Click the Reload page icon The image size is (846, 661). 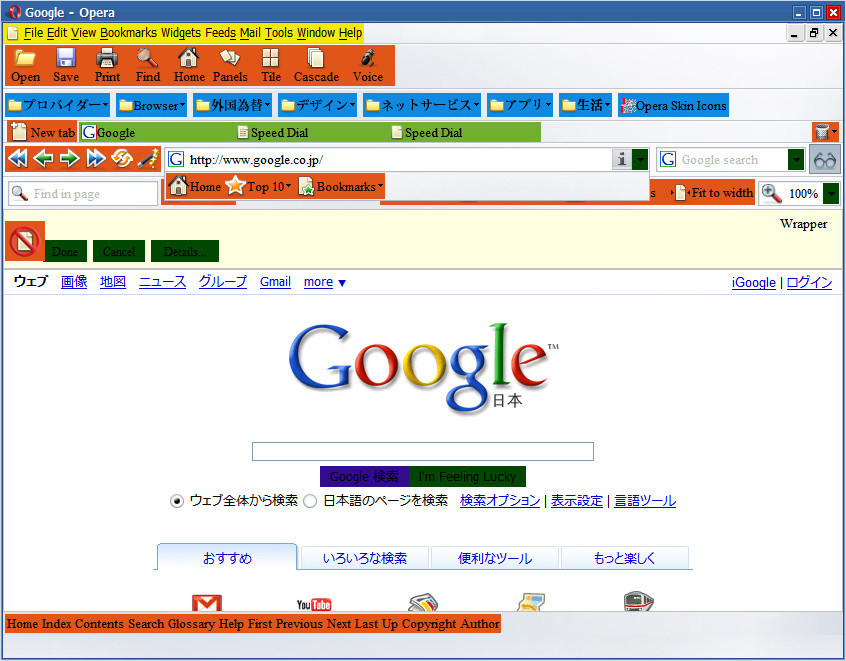121,159
